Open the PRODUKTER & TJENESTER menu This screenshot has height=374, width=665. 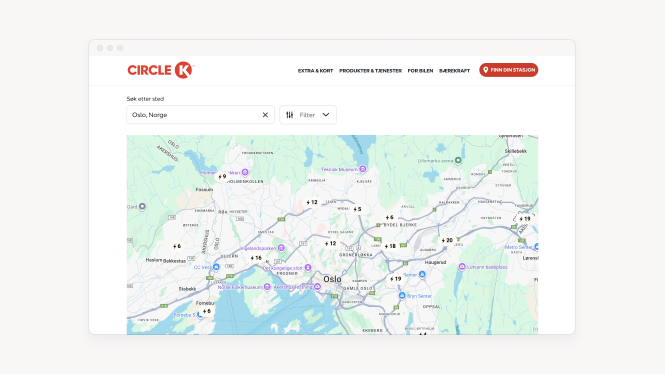[x=370, y=71]
